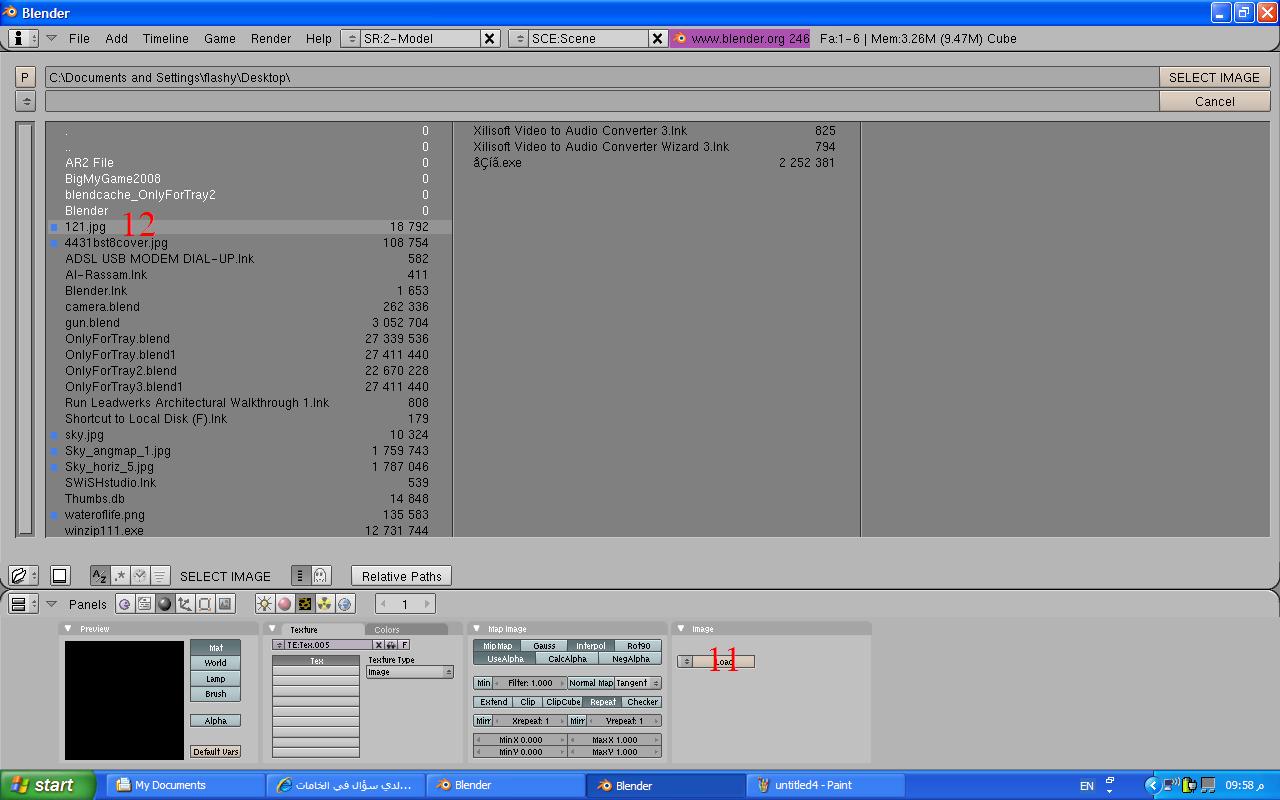Collapse the Preview panel triangle

pos(69,628)
